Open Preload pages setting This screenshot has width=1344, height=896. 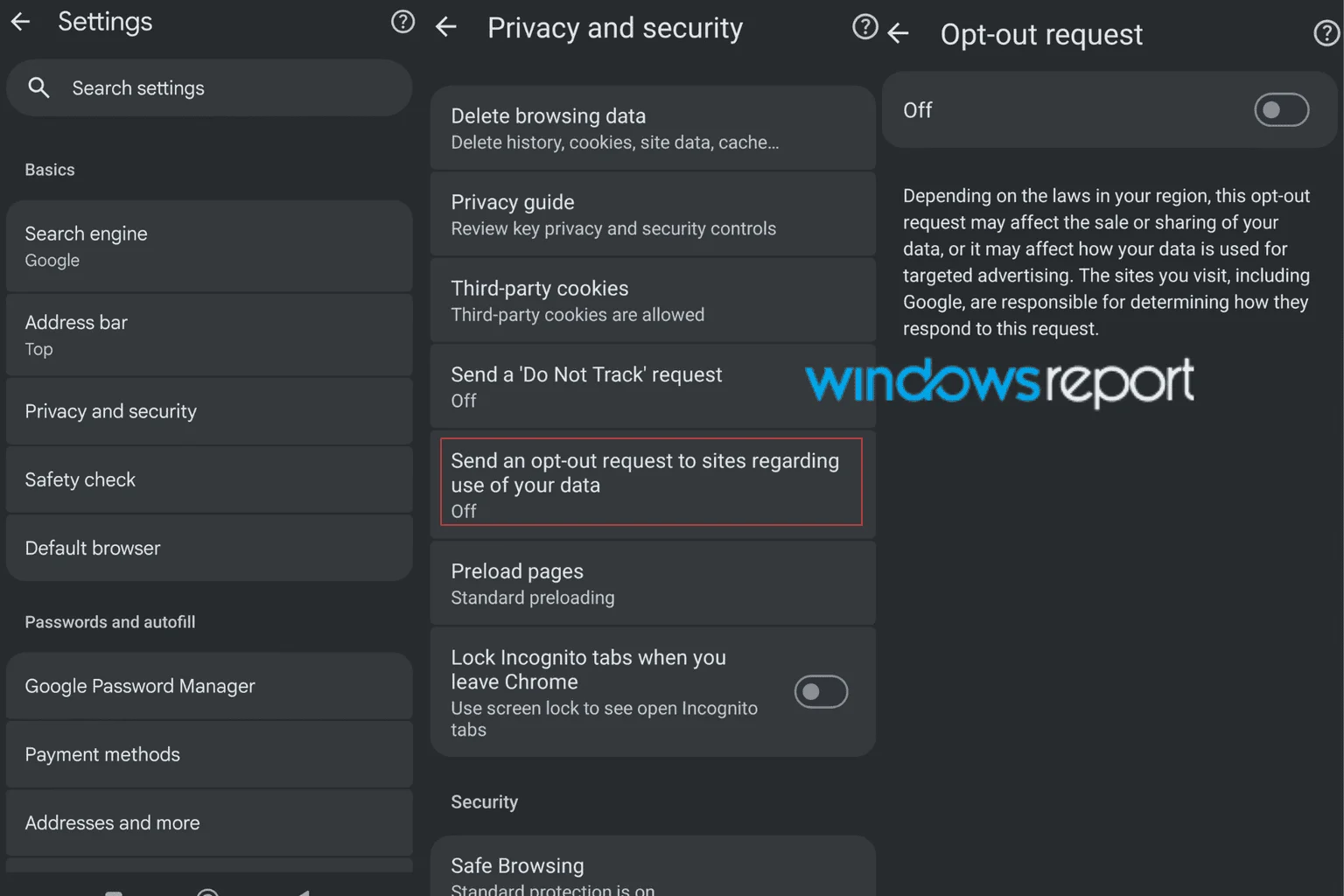tap(653, 584)
